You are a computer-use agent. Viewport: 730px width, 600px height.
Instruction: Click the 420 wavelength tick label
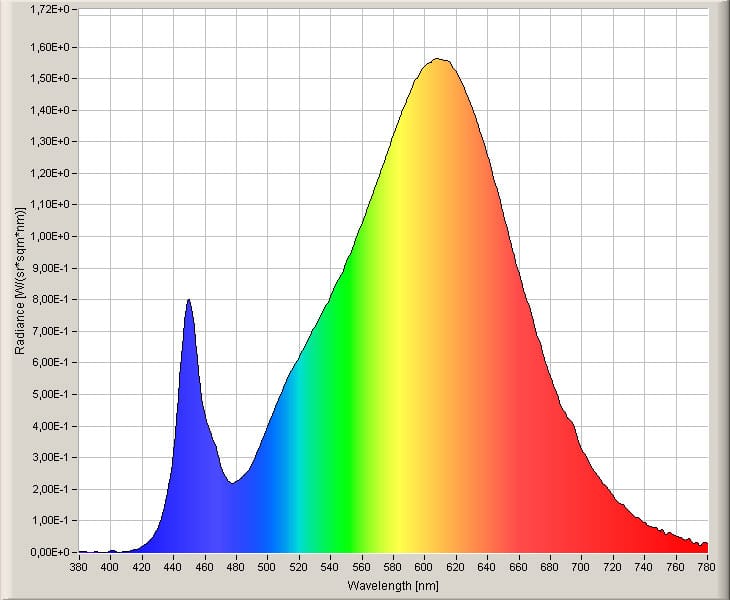coord(142,567)
